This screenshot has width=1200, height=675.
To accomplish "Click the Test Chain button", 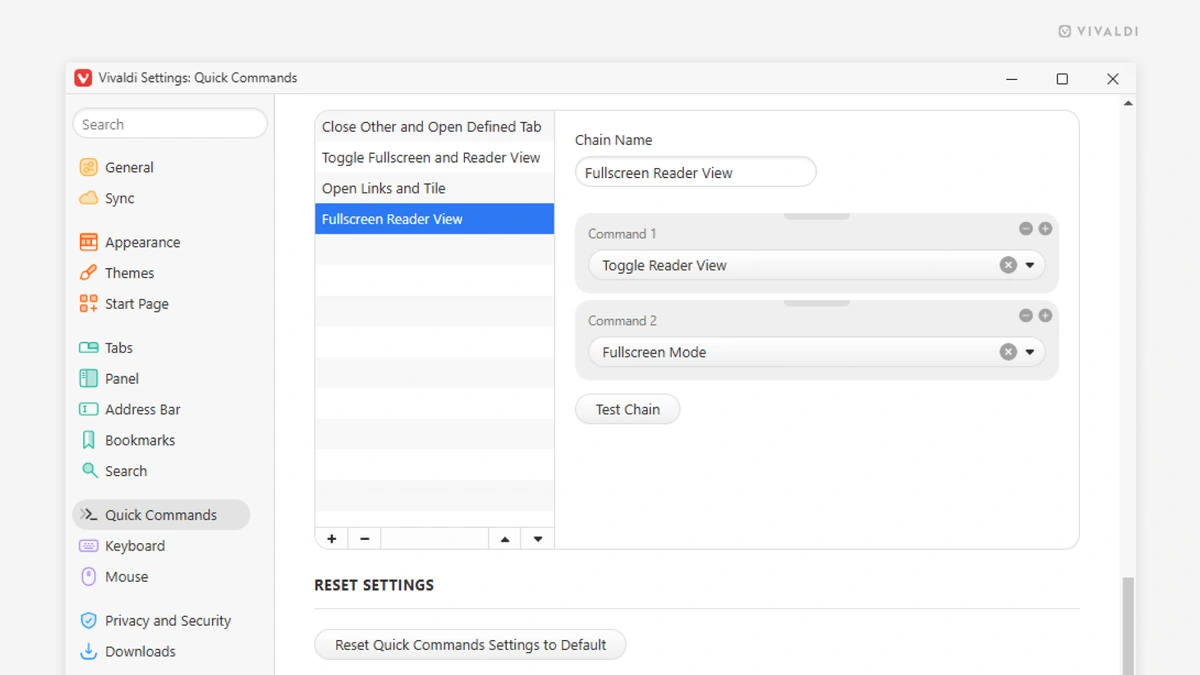I will pyautogui.click(x=627, y=408).
